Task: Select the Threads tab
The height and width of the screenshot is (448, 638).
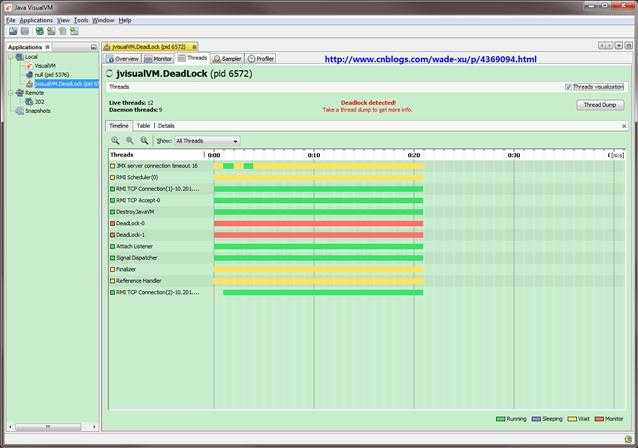Action: pyautogui.click(x=192, y=58)
